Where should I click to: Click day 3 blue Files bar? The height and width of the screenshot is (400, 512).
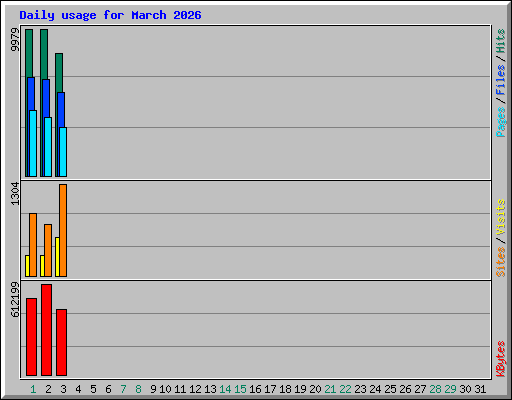[61, 110]
